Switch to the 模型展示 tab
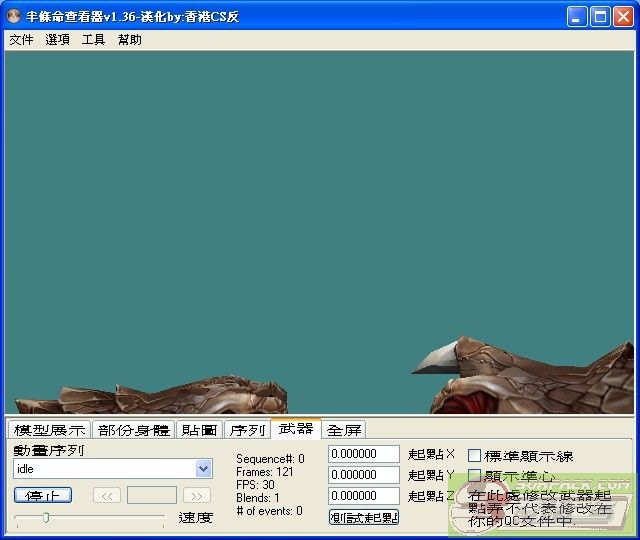Image resolution: width=640 pixels, height=540 pixels. click(x=49, y=430)
